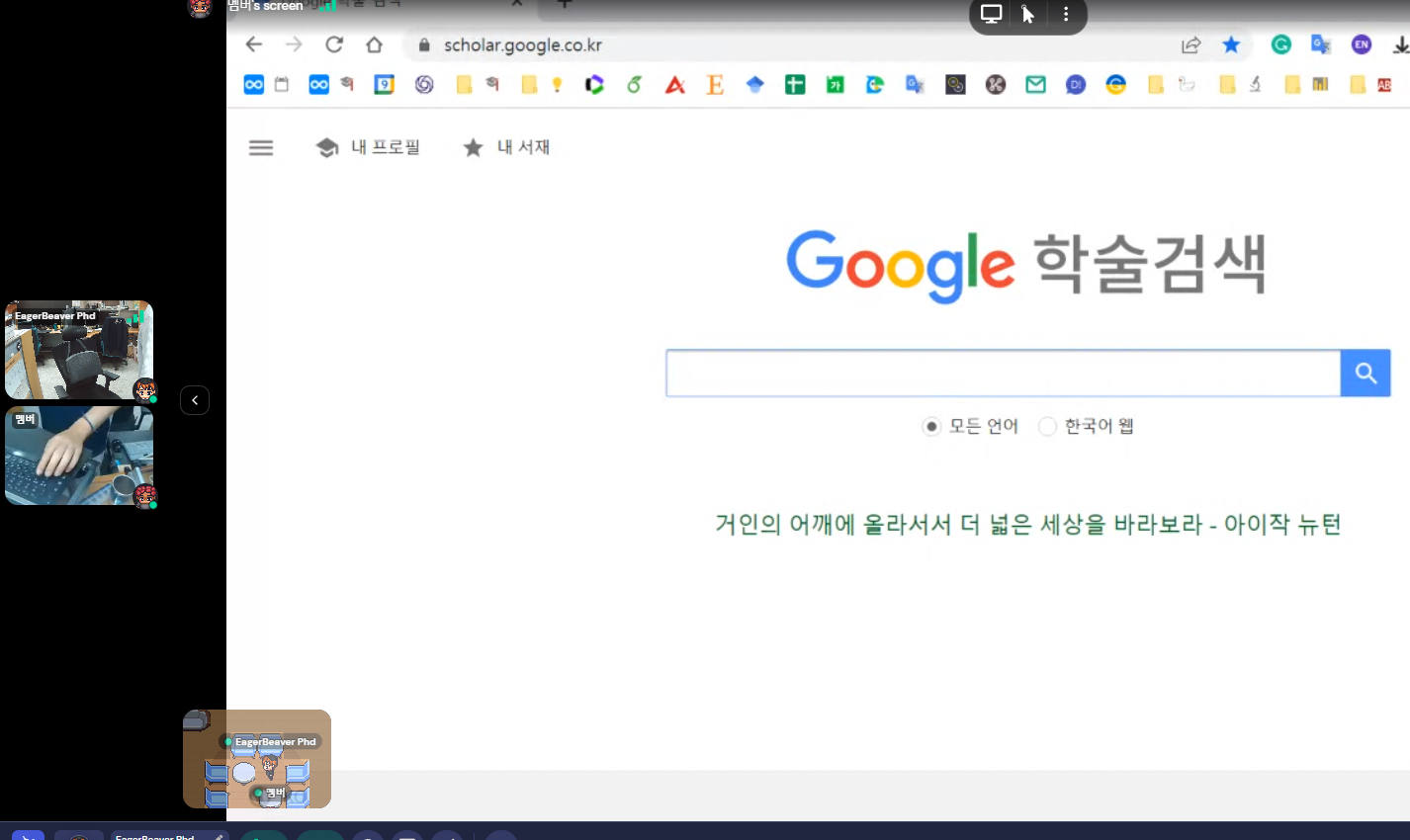Open the Google Translate bookmark in bookmarks bar
The height and width of the screenshot is (840, 1410).
click(x=915, y=85)
